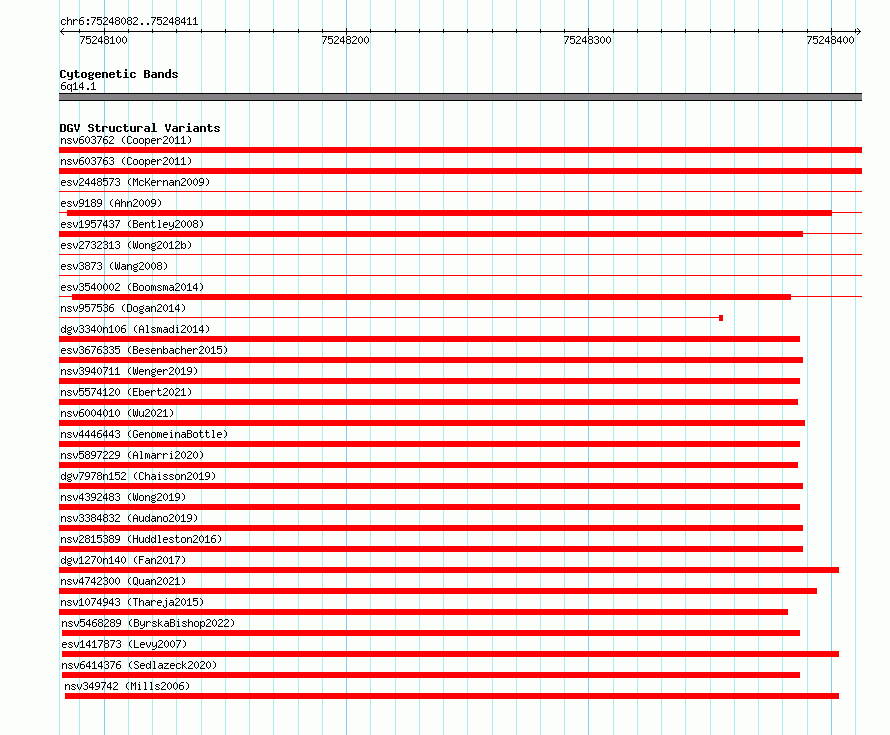Image resolution: width=890 pixels, height=735 pixels.
Task: Click the red bar under nsv349742 (Mills2006)
Action: [452, 696]
